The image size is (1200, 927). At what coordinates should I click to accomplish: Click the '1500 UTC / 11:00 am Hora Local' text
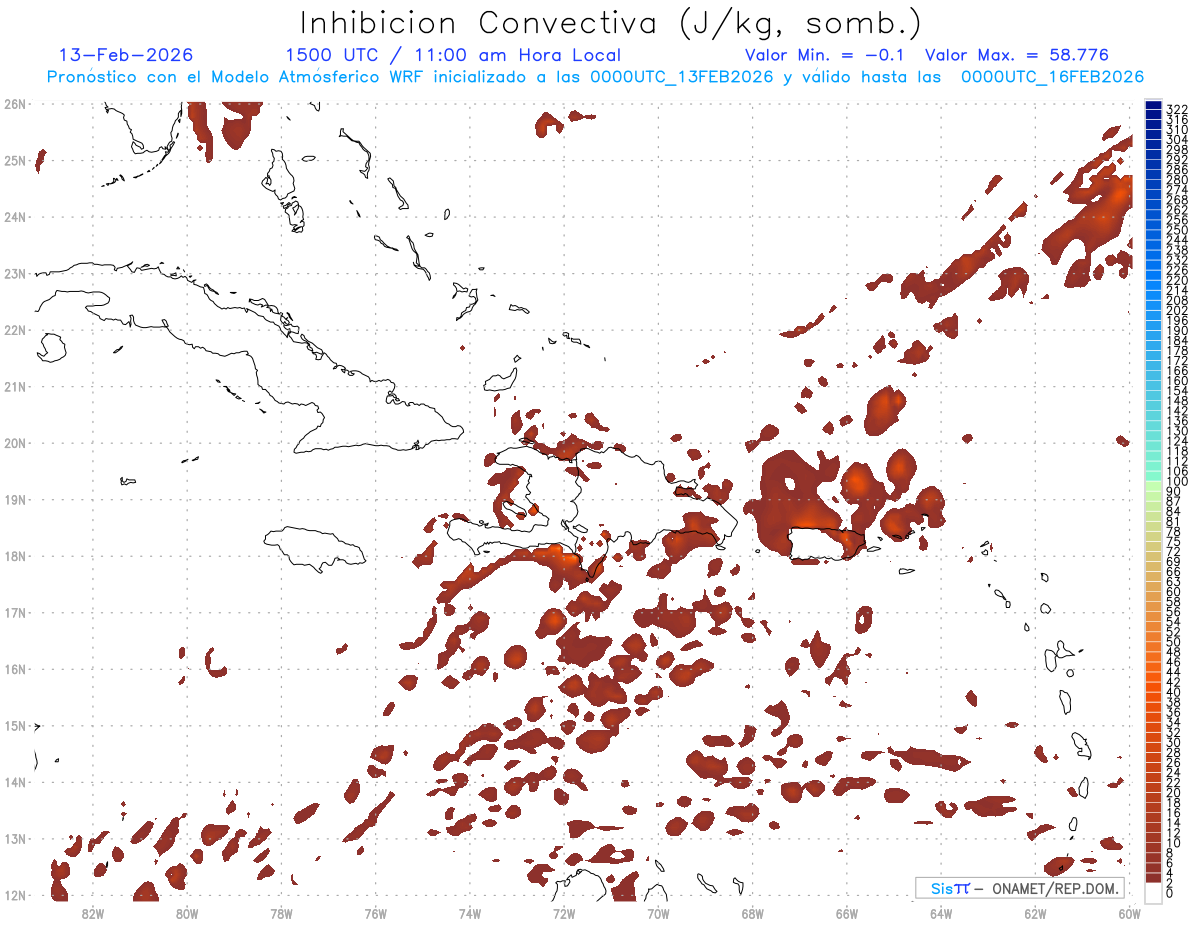click(453, 56)
